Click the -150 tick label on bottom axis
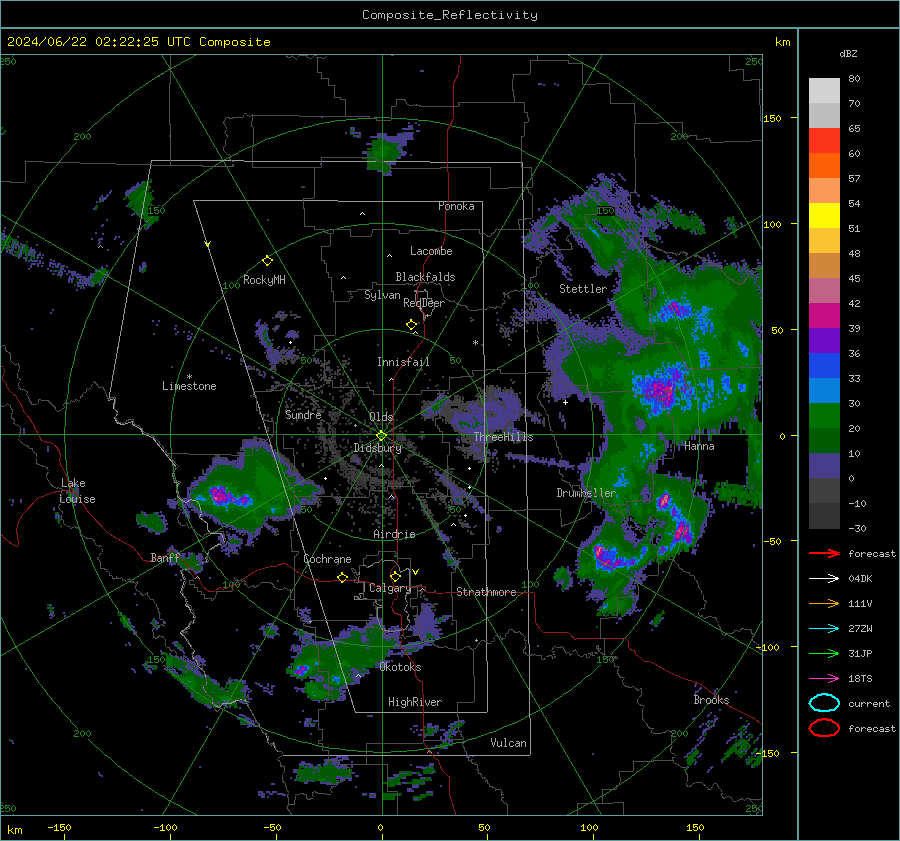 (x=59, y=827)
